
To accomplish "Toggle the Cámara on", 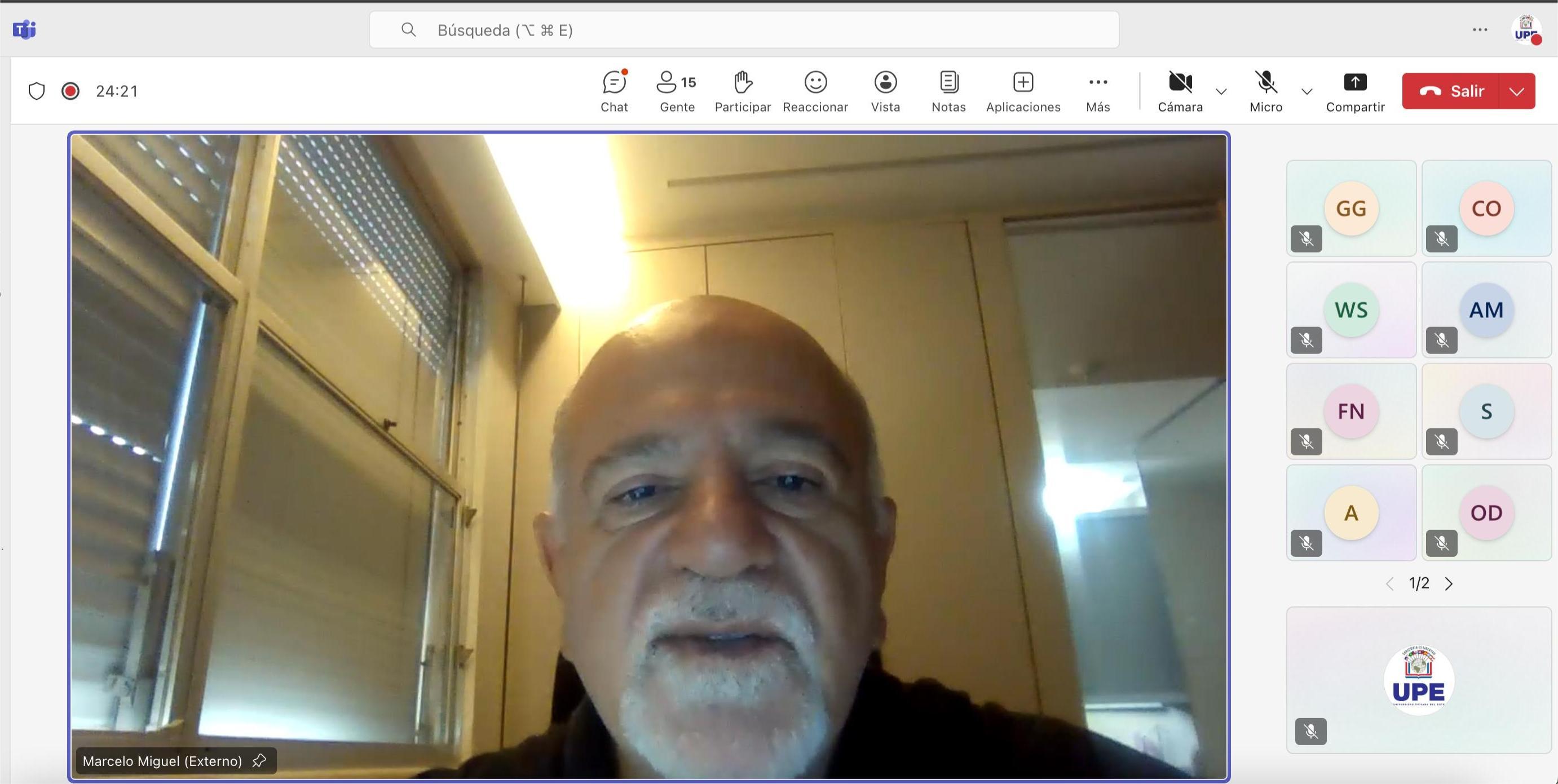I will (1180, 91).
